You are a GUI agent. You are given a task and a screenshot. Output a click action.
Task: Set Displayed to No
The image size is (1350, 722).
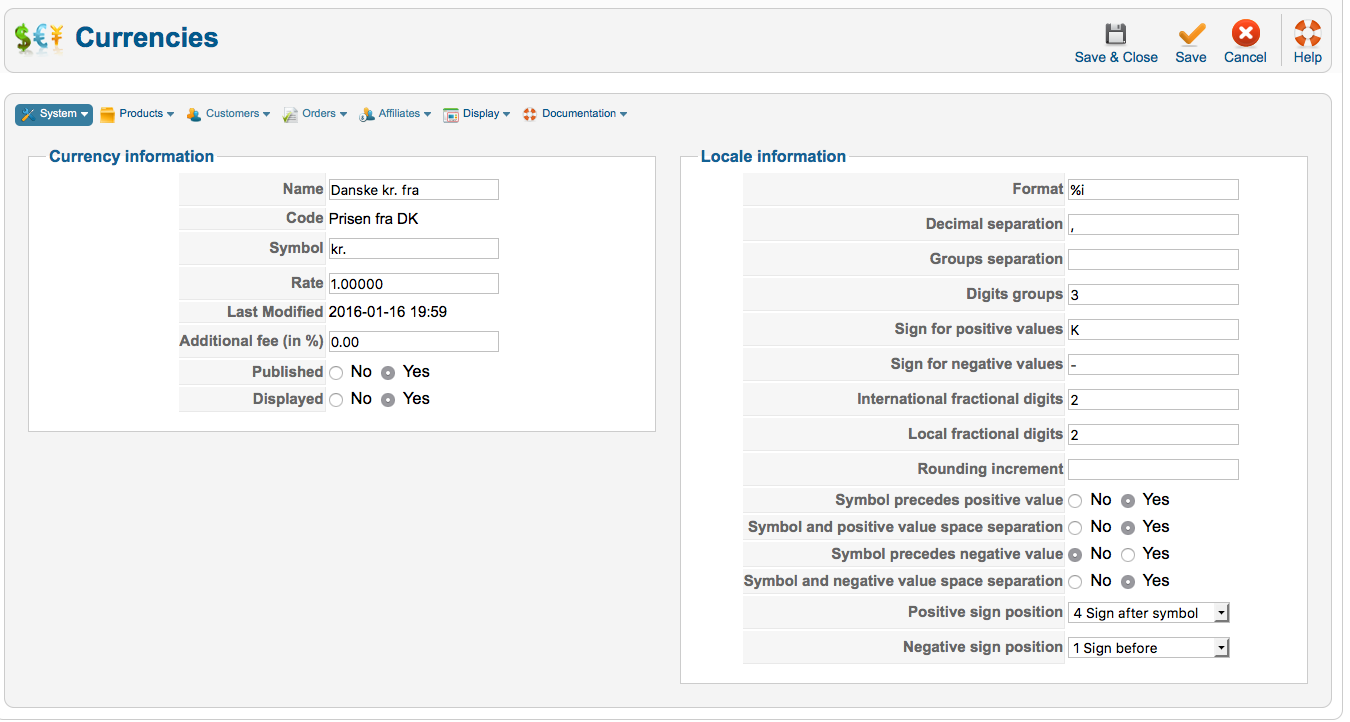pyautogui.click(x=336, y=399)
